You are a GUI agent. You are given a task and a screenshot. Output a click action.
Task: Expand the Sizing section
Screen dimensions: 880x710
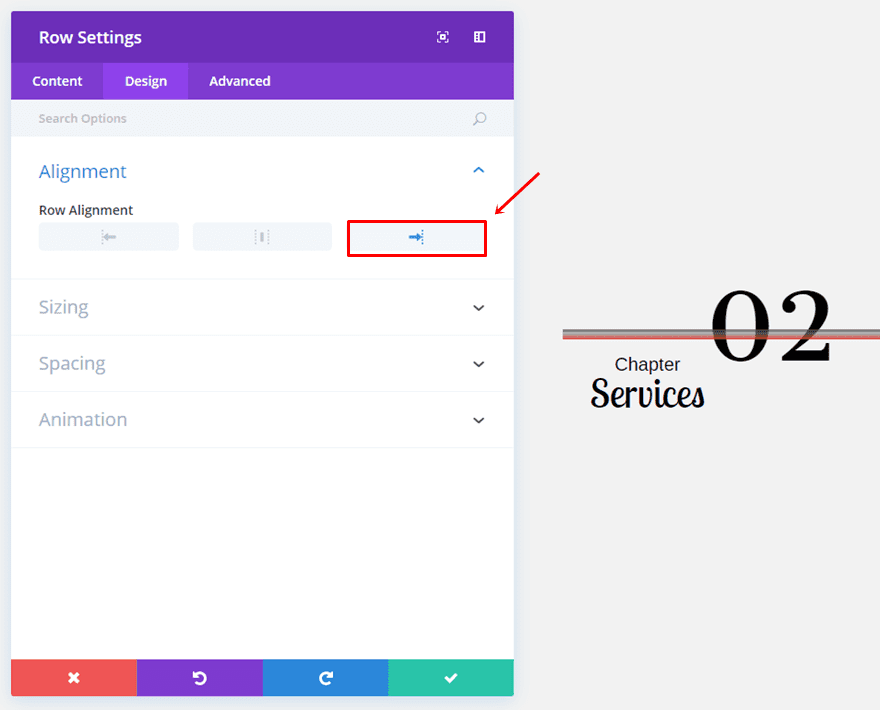478,308
